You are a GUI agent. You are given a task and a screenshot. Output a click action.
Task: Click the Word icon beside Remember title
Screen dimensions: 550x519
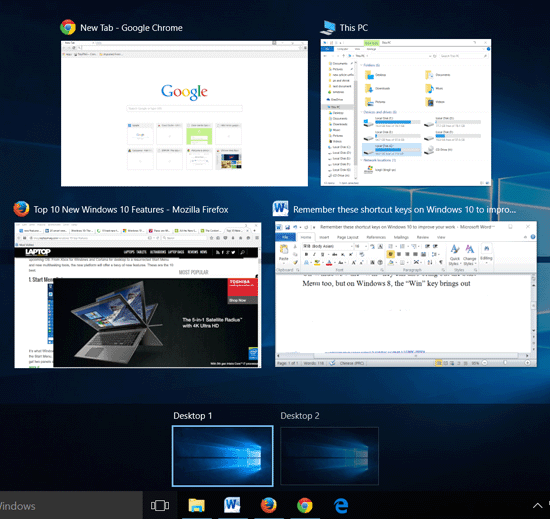pyautogui.click(x=281, y=209)
